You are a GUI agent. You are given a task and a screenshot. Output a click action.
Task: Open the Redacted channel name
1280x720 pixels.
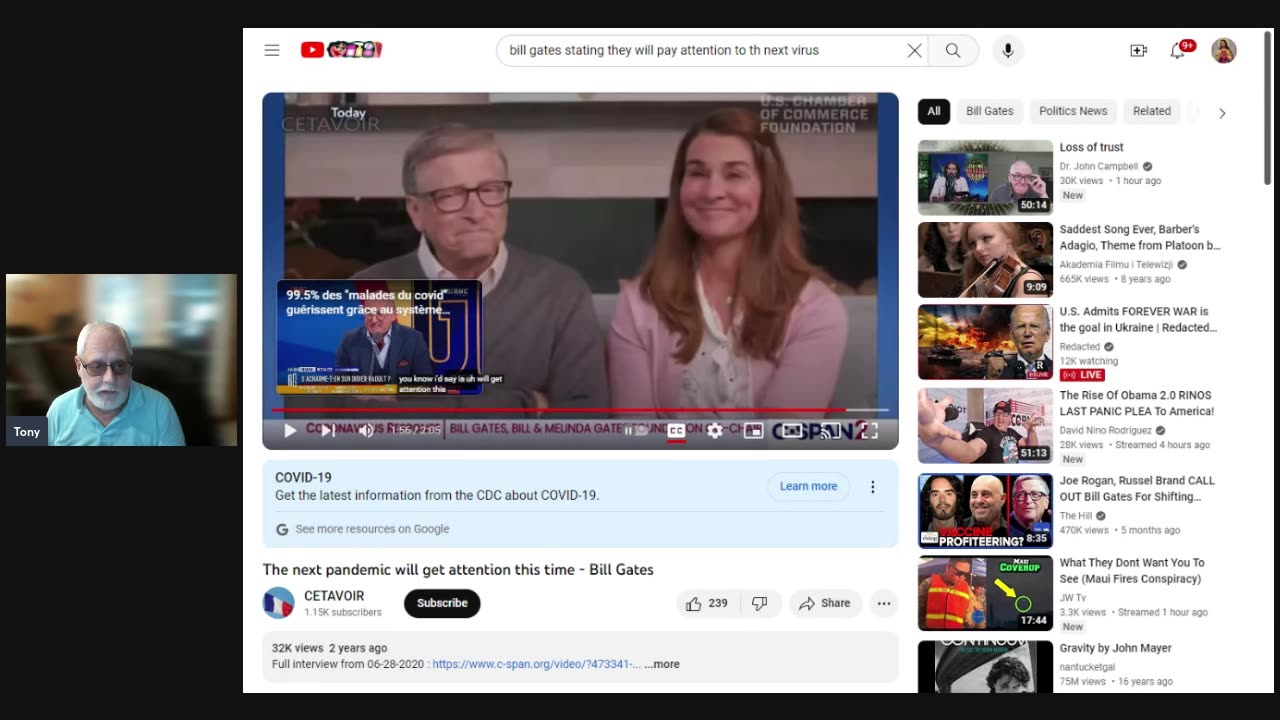pos(1080,346)
